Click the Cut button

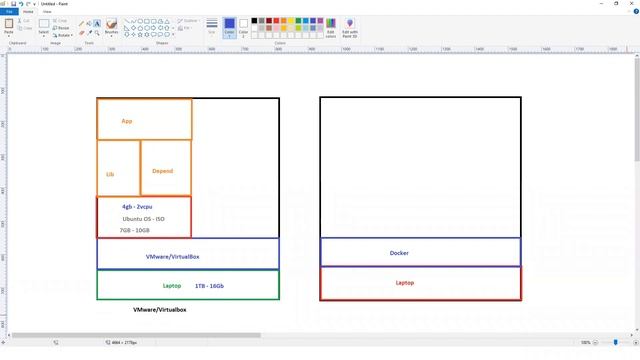pyautogui.click(x=24, y=20)
